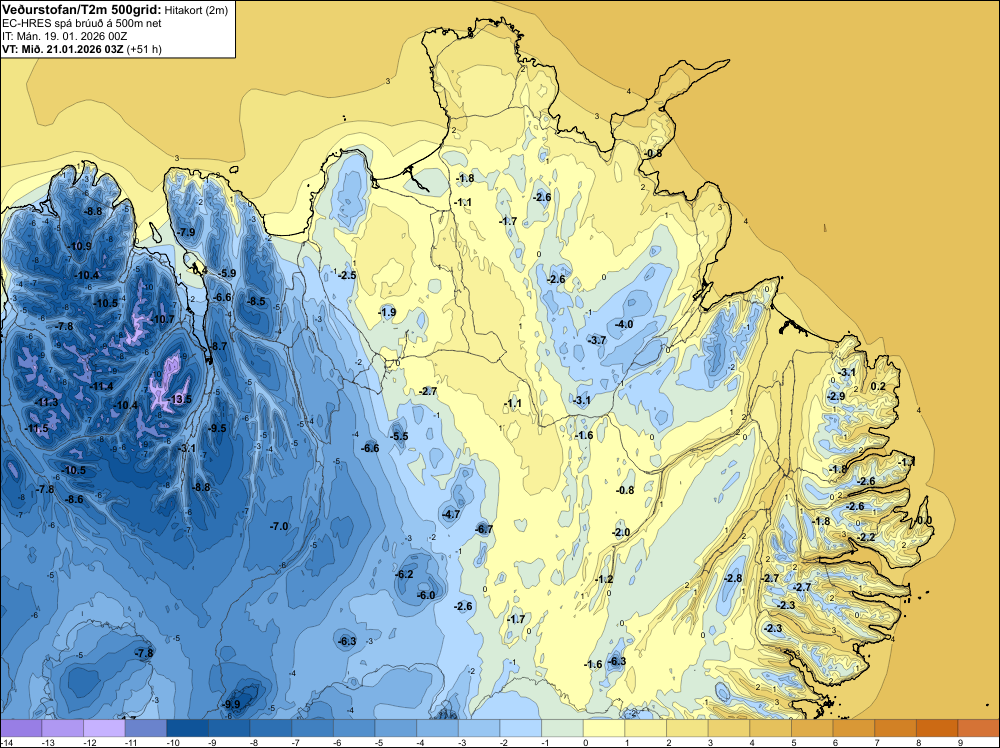Click the legend swatch between 4 and 5
The image size is (1000, 748).
tap(770, 728)
